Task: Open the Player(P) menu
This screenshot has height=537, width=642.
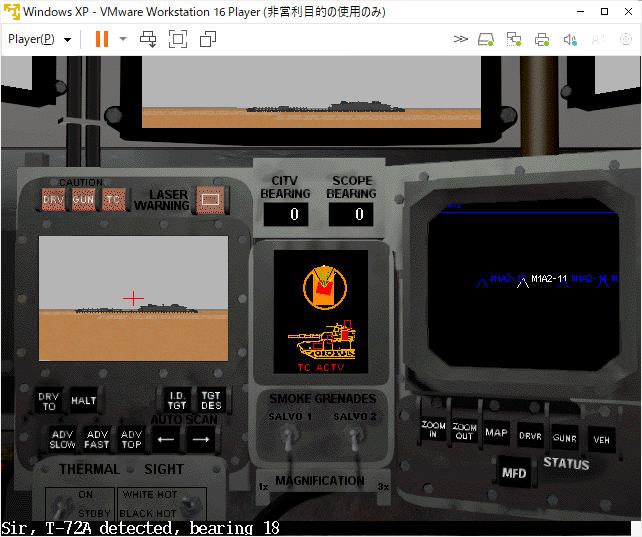Action: pos(39,39)
